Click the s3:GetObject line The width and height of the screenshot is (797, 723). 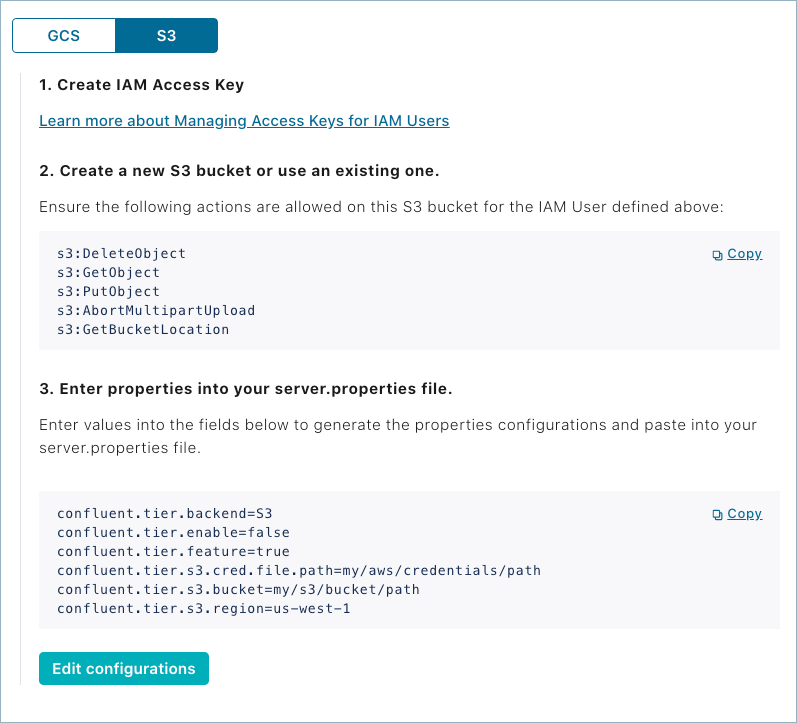pos(108,273)
